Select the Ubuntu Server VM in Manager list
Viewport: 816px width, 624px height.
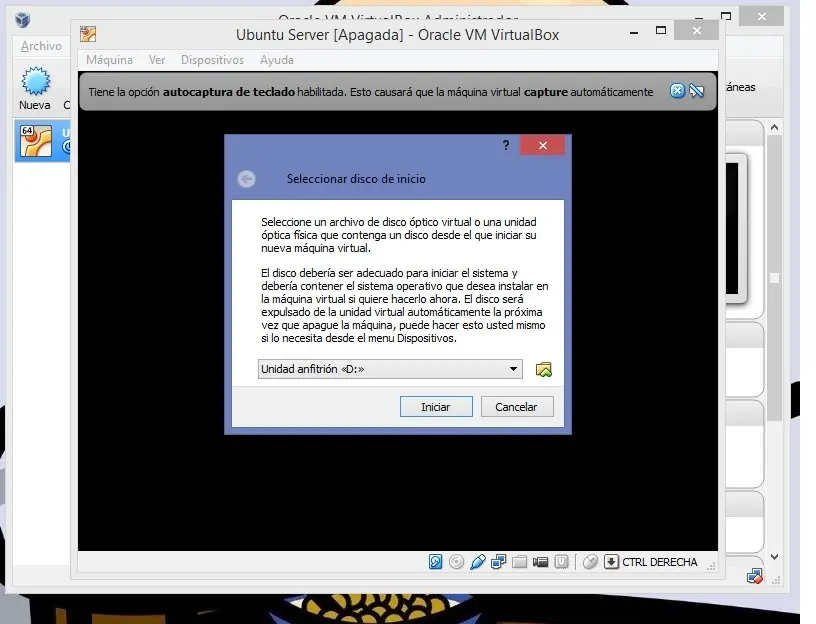pyautogui.click(x=43, y=141)
